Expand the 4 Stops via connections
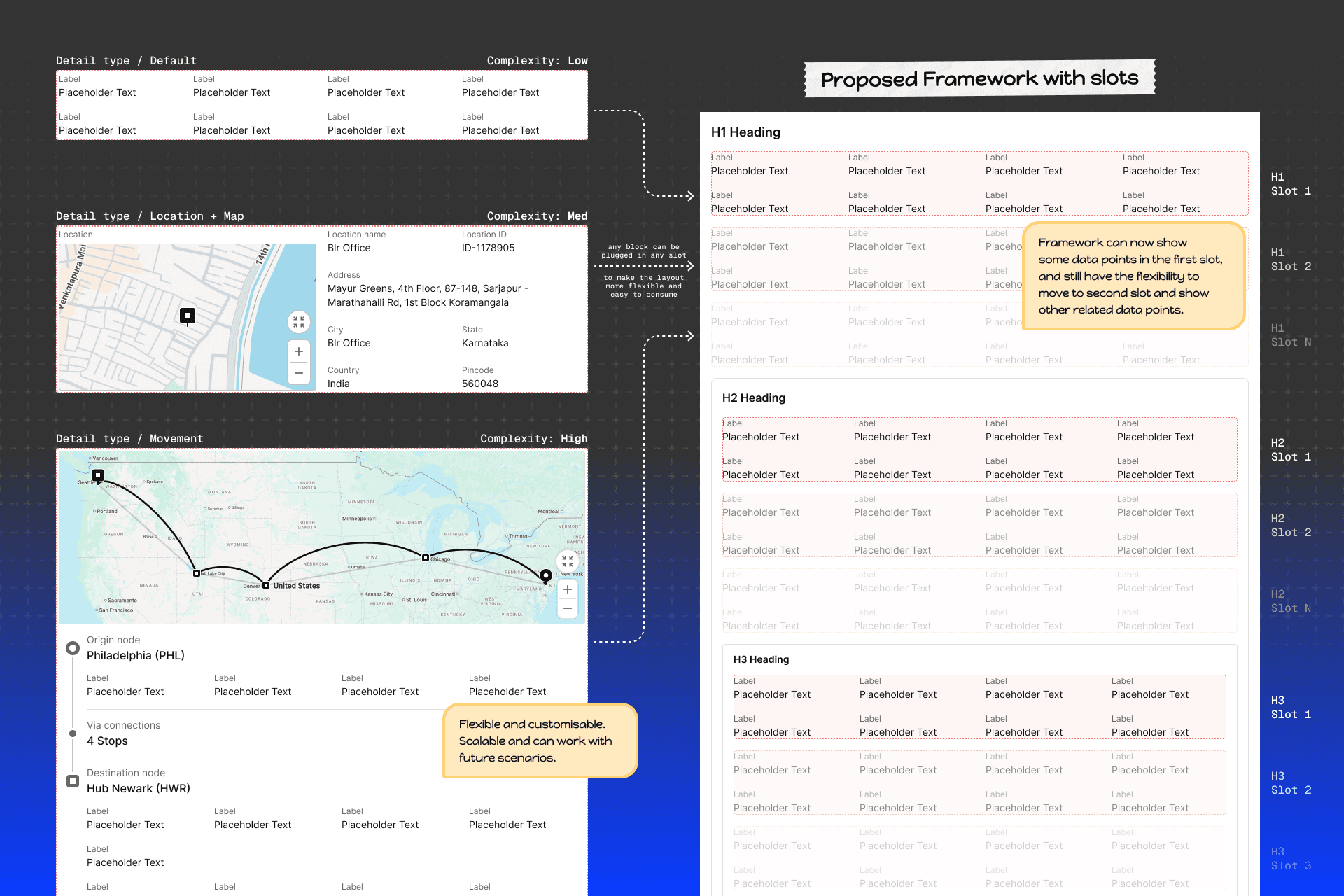1344x896 pixels. pyautogui.click(x=107, y=741)
